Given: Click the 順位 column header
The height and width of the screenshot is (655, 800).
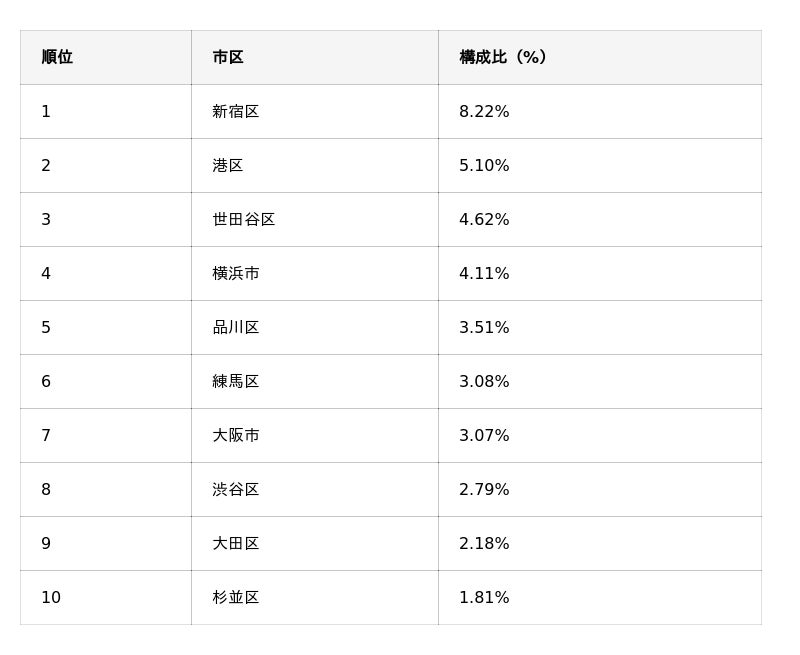Looking at the screenshot, I should pos(57,57).
